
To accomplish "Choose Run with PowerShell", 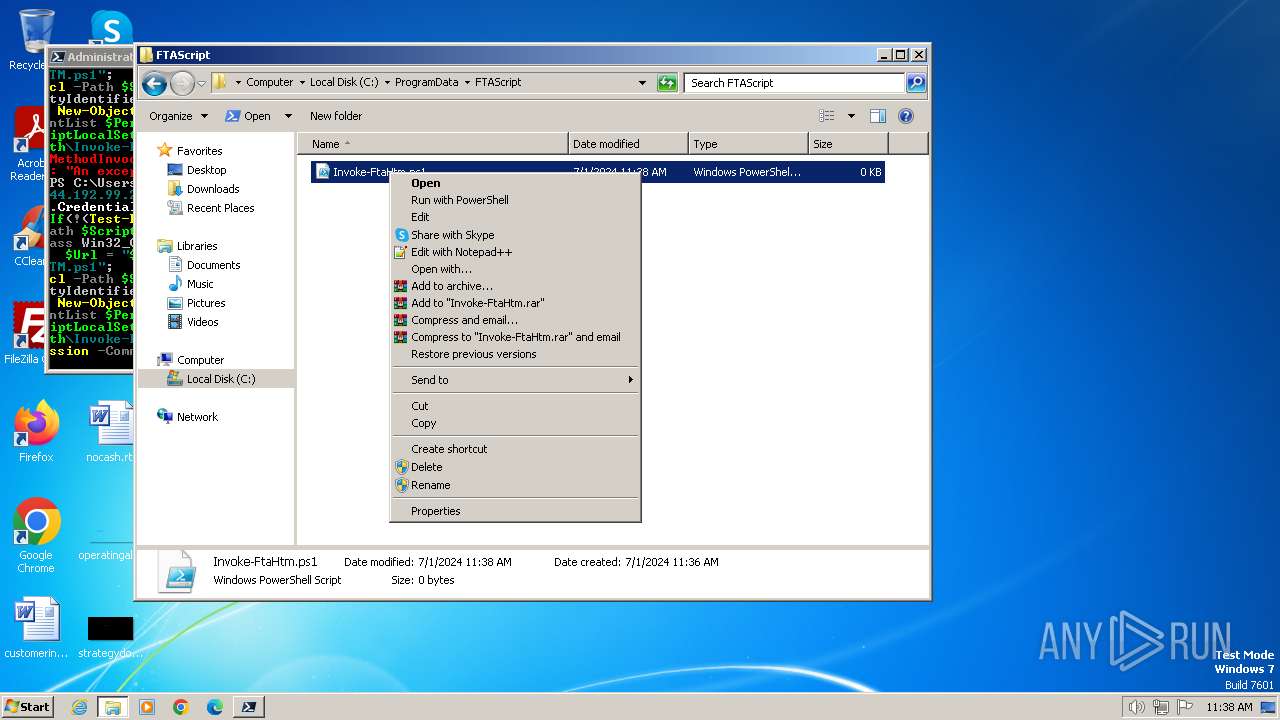I will [515, 200].
